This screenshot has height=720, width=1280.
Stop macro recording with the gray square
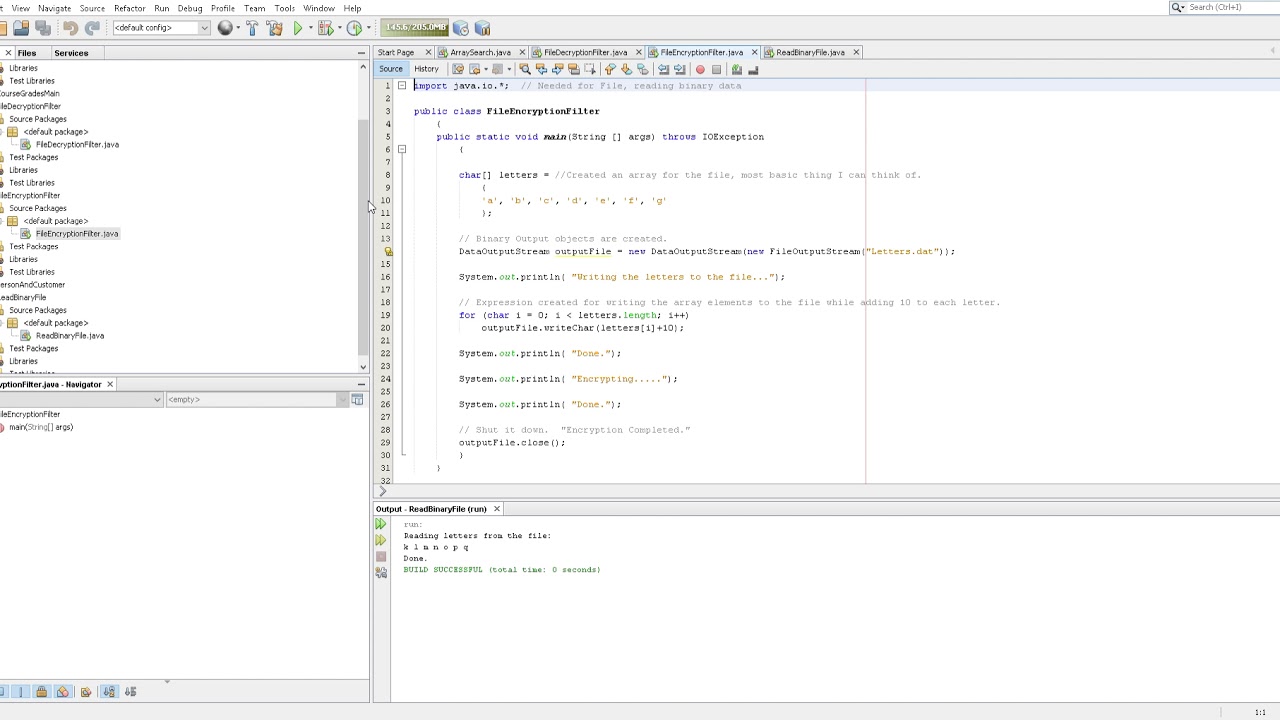(x=716, y=69)
